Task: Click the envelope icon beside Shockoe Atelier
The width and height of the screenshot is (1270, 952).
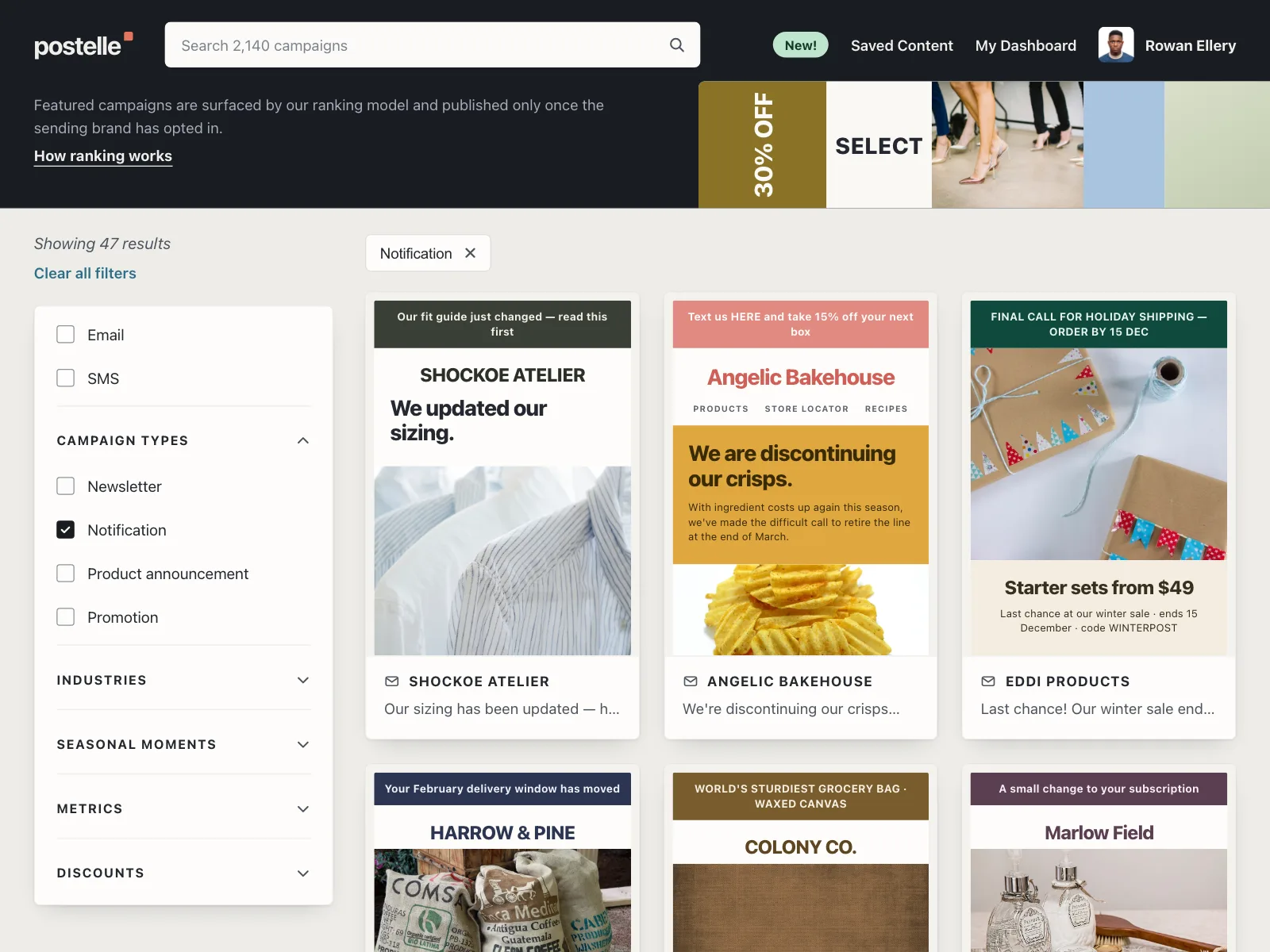Action: pos(392,681)
